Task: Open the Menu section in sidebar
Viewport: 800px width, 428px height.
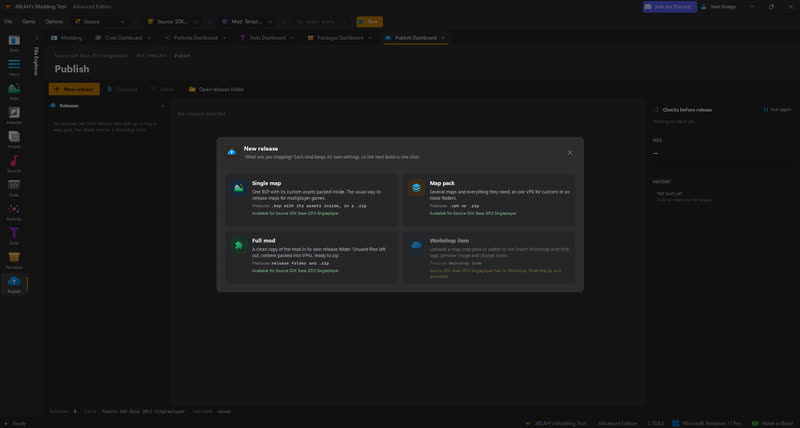Action: click(x=14, y=67)
